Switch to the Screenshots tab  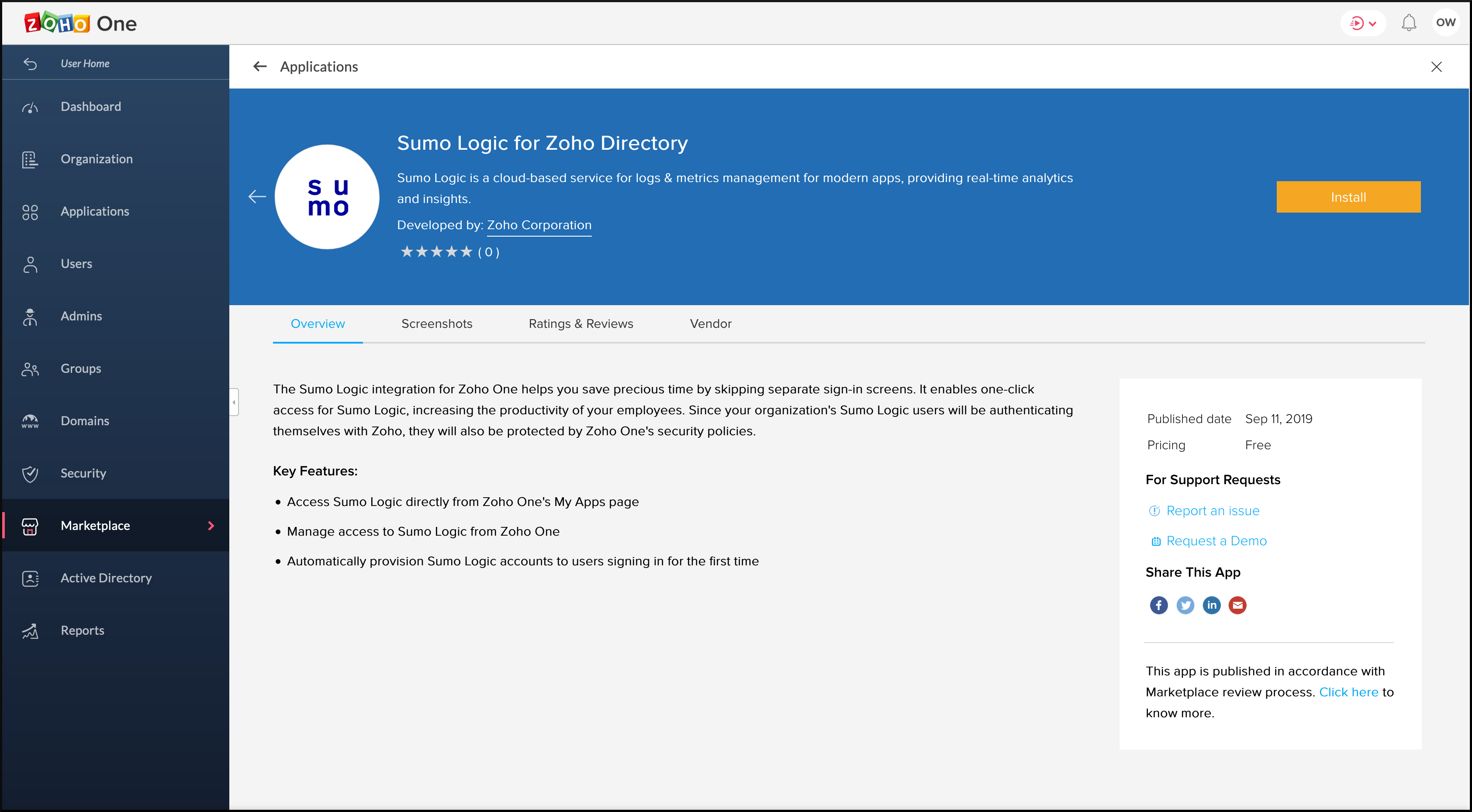point(437,324)
